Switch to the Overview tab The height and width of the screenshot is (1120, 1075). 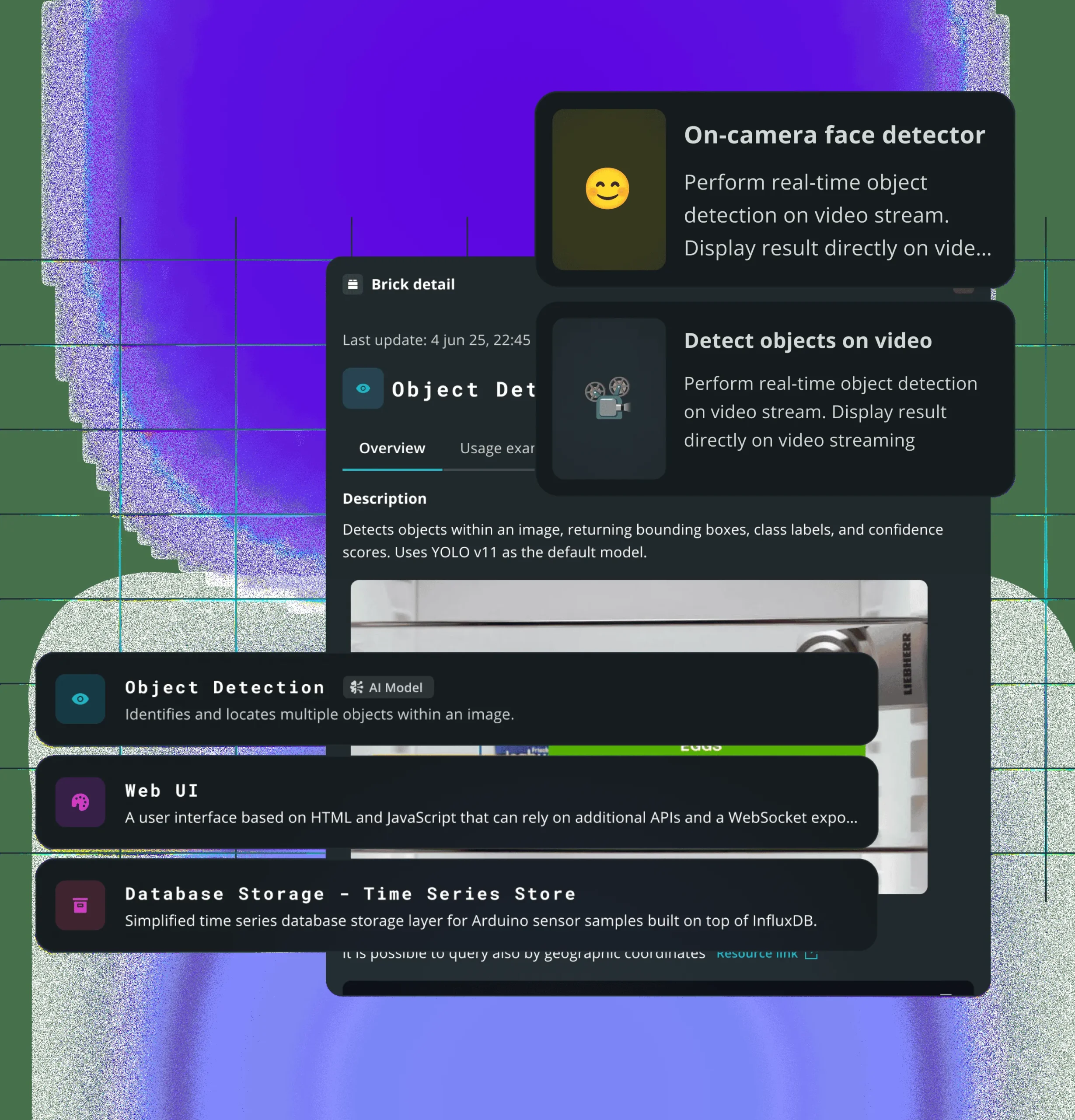tap(392, 448)
